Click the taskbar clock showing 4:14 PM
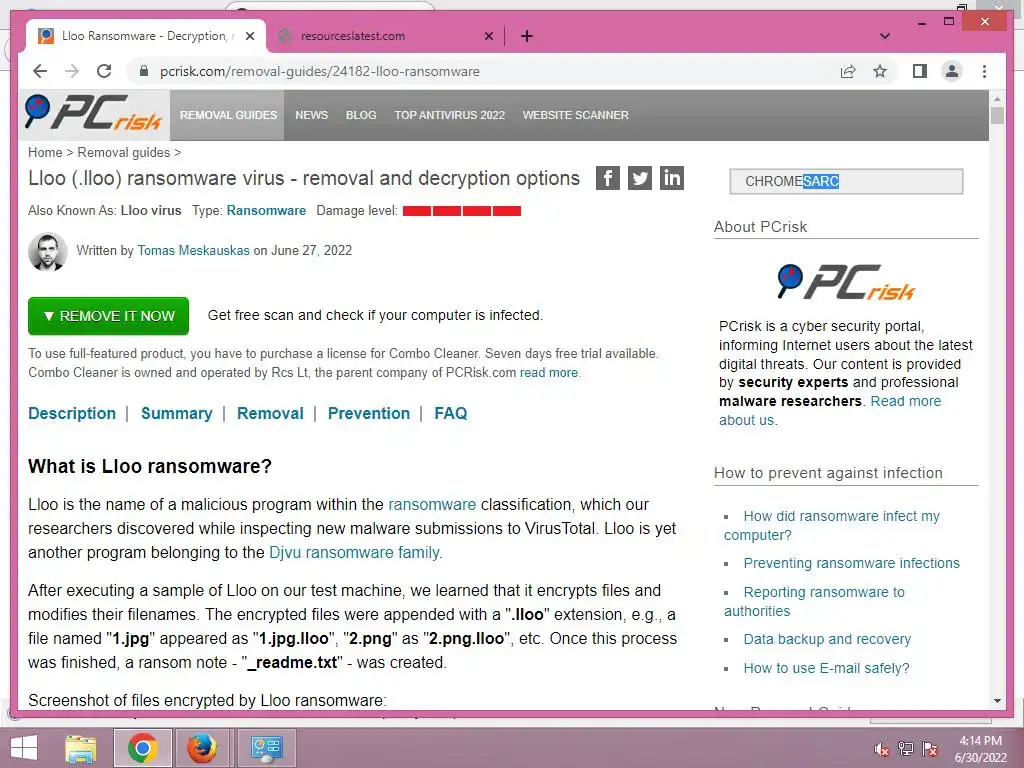The width and height of the screenshot is (1024, 768). click(980, 749)
